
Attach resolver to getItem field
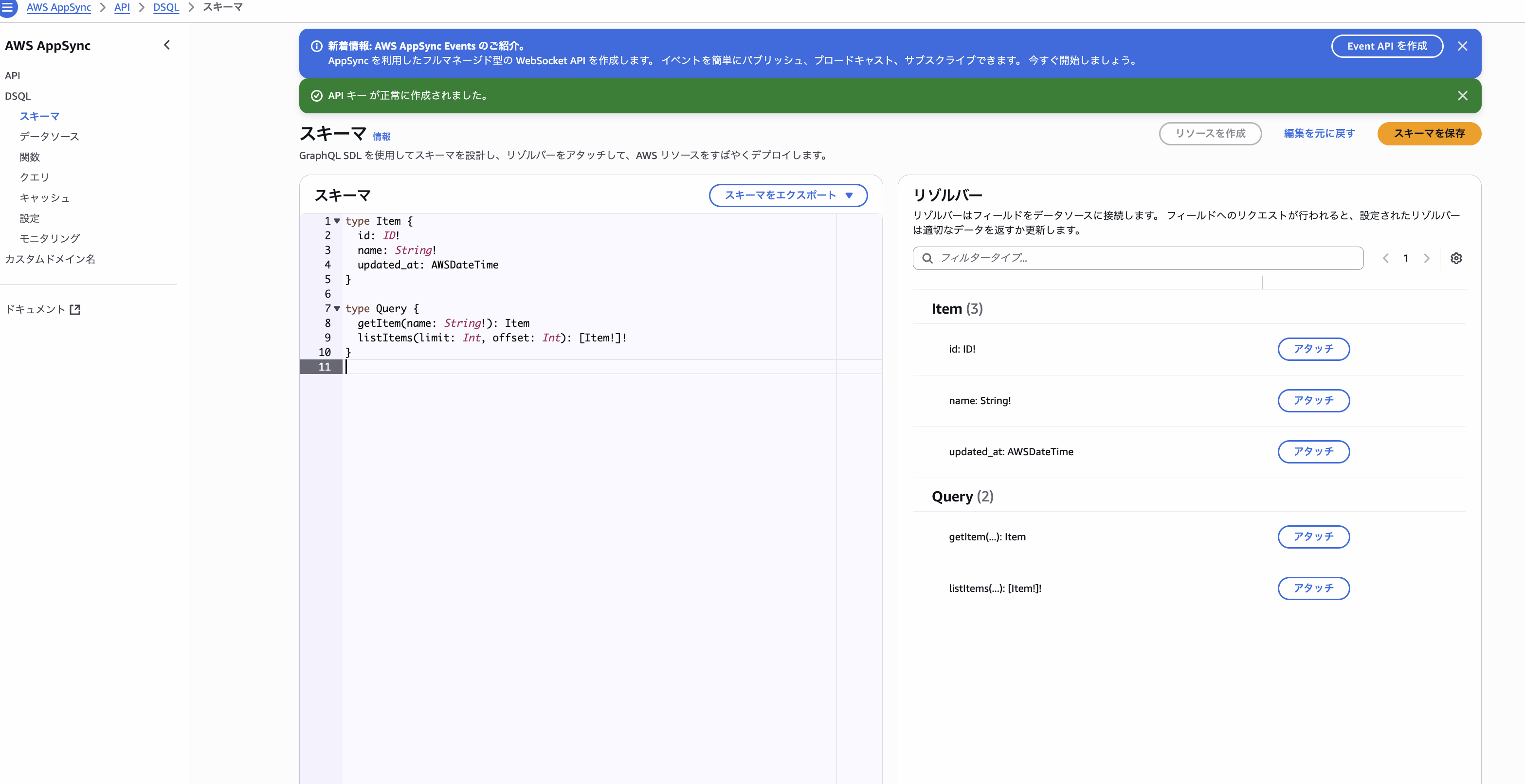1313,536
